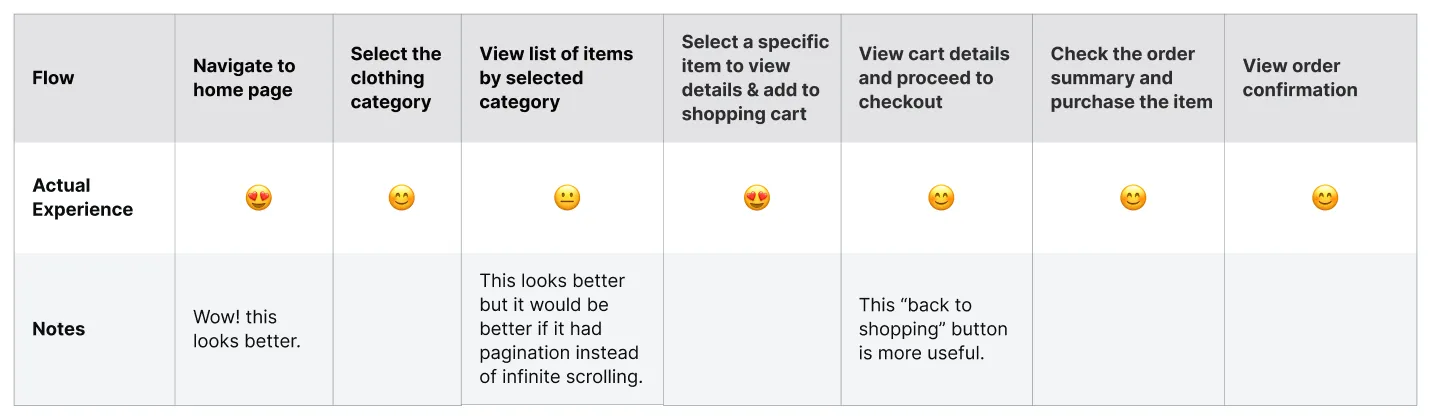Click the View list of items by selected category header
This screenshot has height=417, width=1431.
point(556,78)
